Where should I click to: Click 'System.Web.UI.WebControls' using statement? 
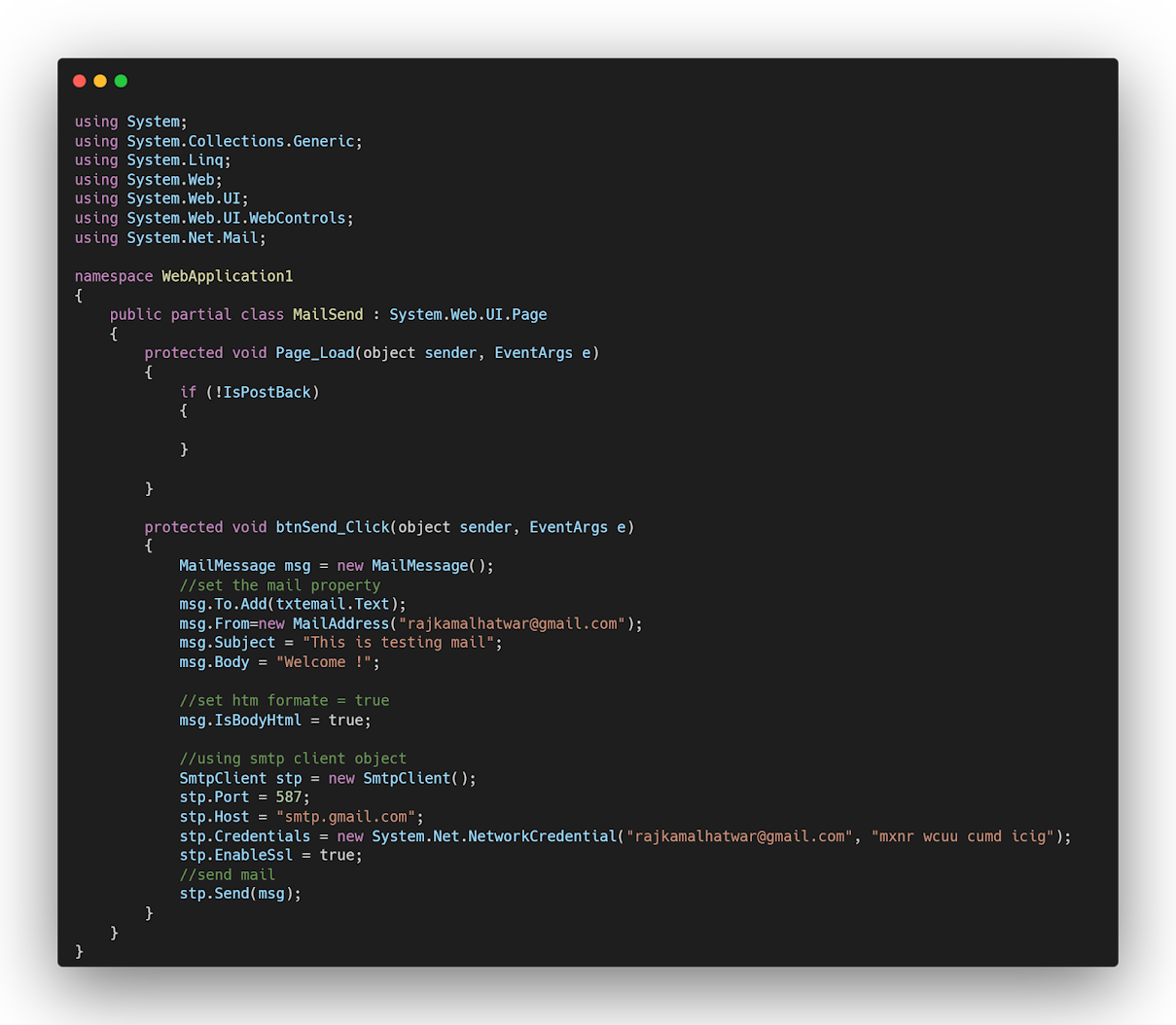[x=236, y=218]
